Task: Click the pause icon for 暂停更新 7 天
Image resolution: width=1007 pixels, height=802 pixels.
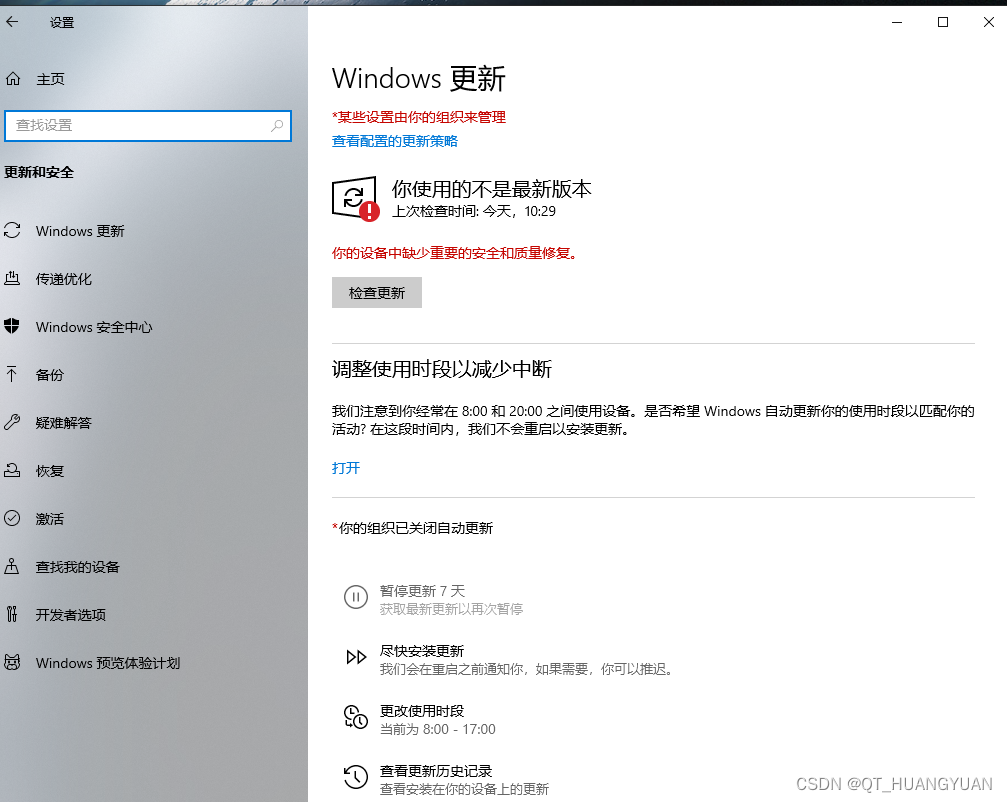Action: [x=356, y=597]
